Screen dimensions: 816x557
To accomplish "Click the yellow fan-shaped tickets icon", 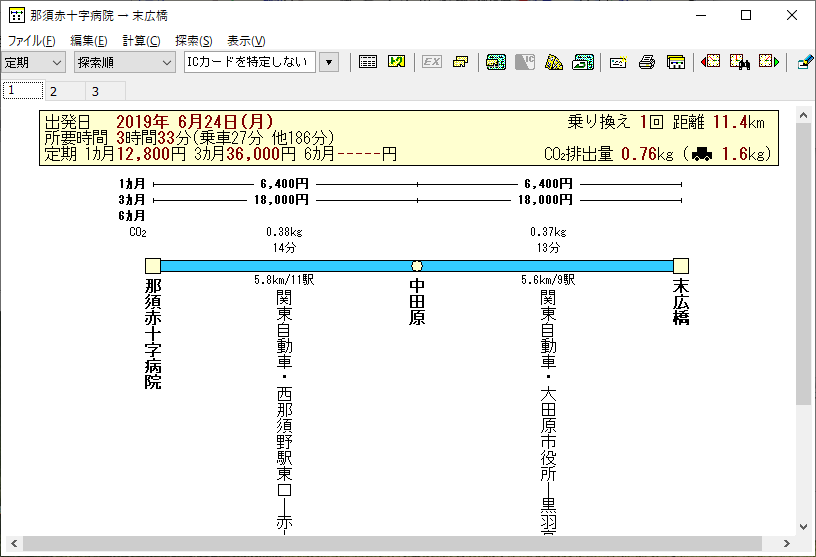I will point(554,62).
